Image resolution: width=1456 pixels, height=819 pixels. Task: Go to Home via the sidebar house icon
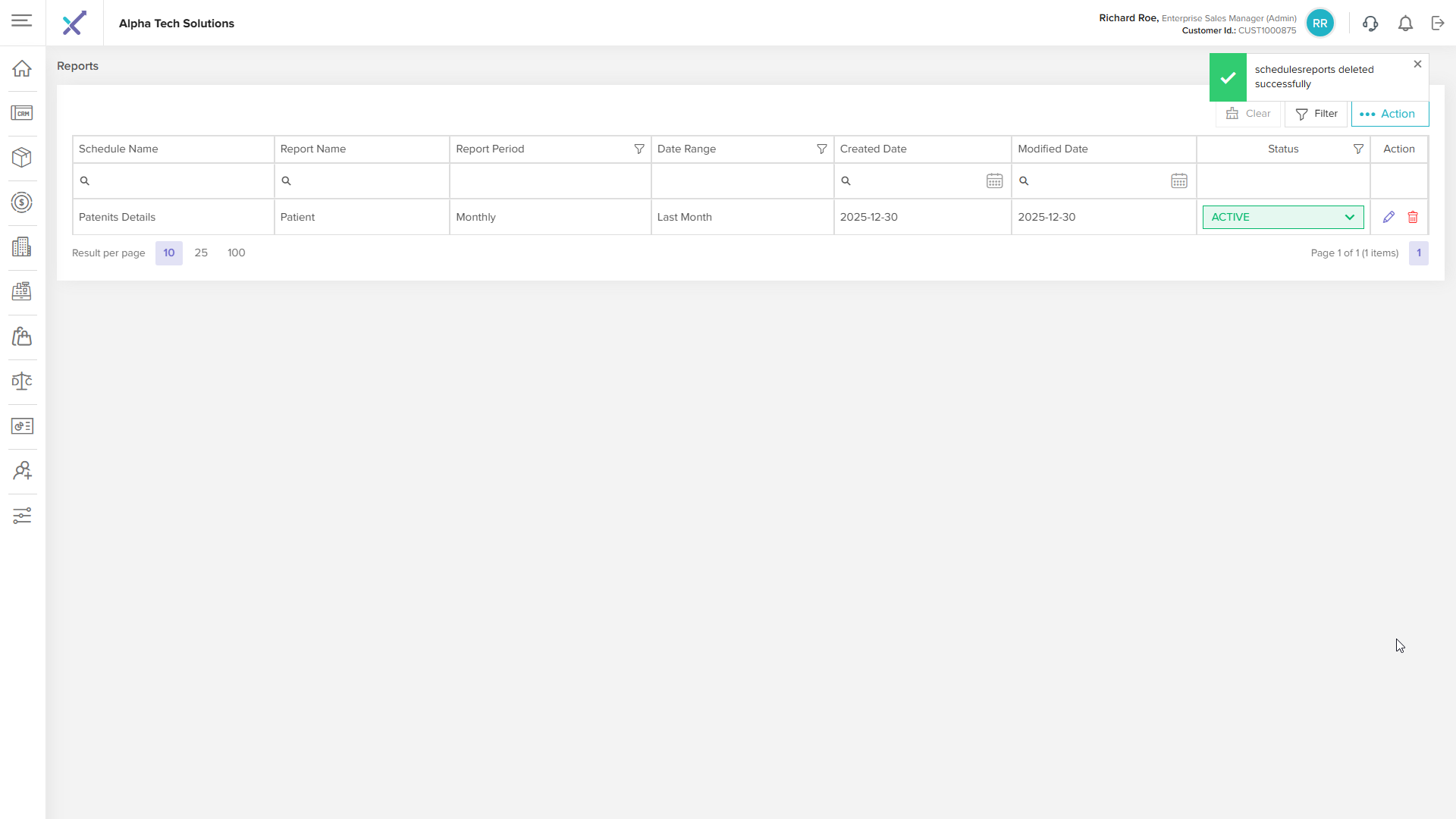tap(22, 68)
